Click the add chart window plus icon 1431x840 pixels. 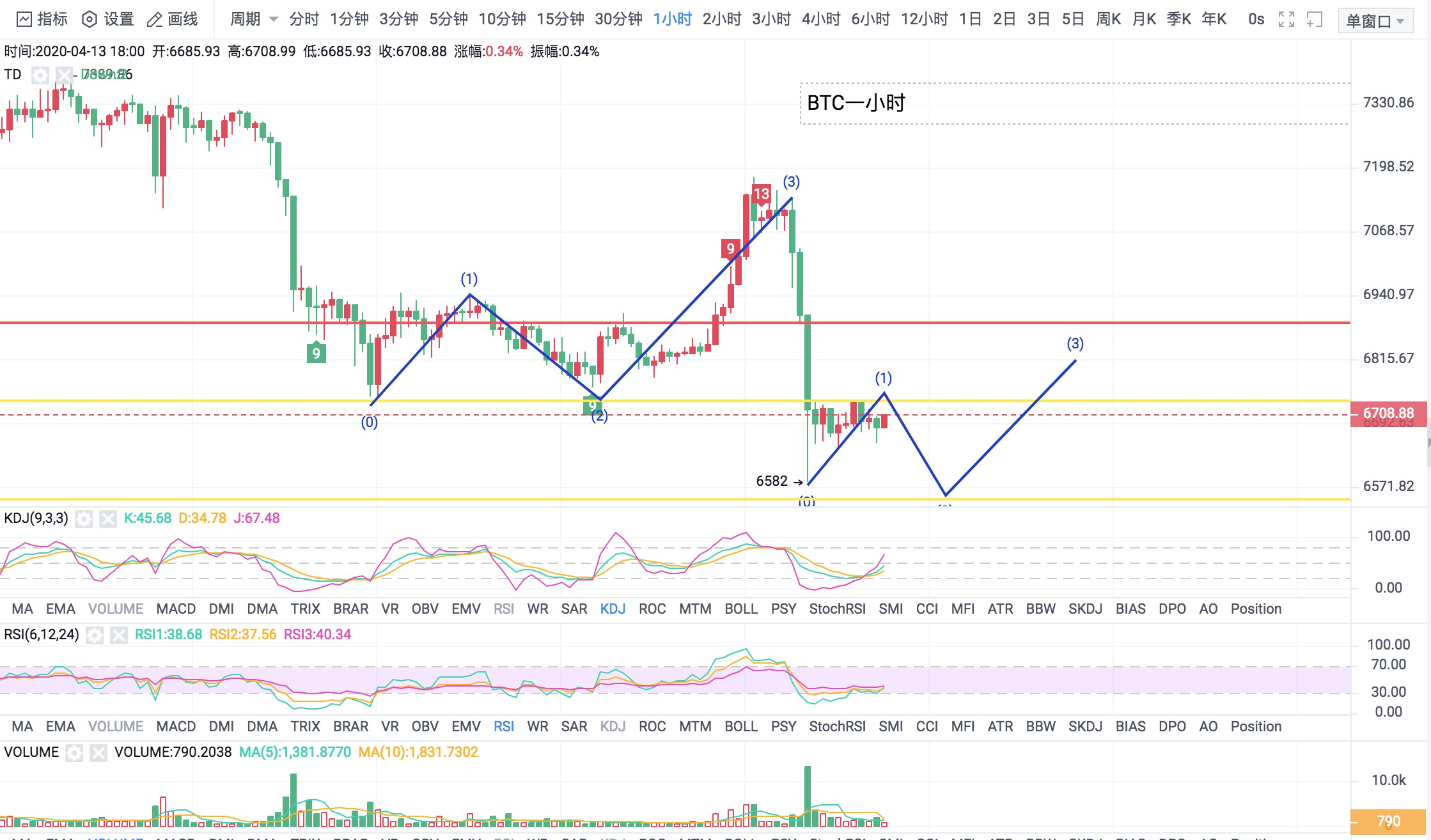pyautogui.click(x=1313, y=20)
